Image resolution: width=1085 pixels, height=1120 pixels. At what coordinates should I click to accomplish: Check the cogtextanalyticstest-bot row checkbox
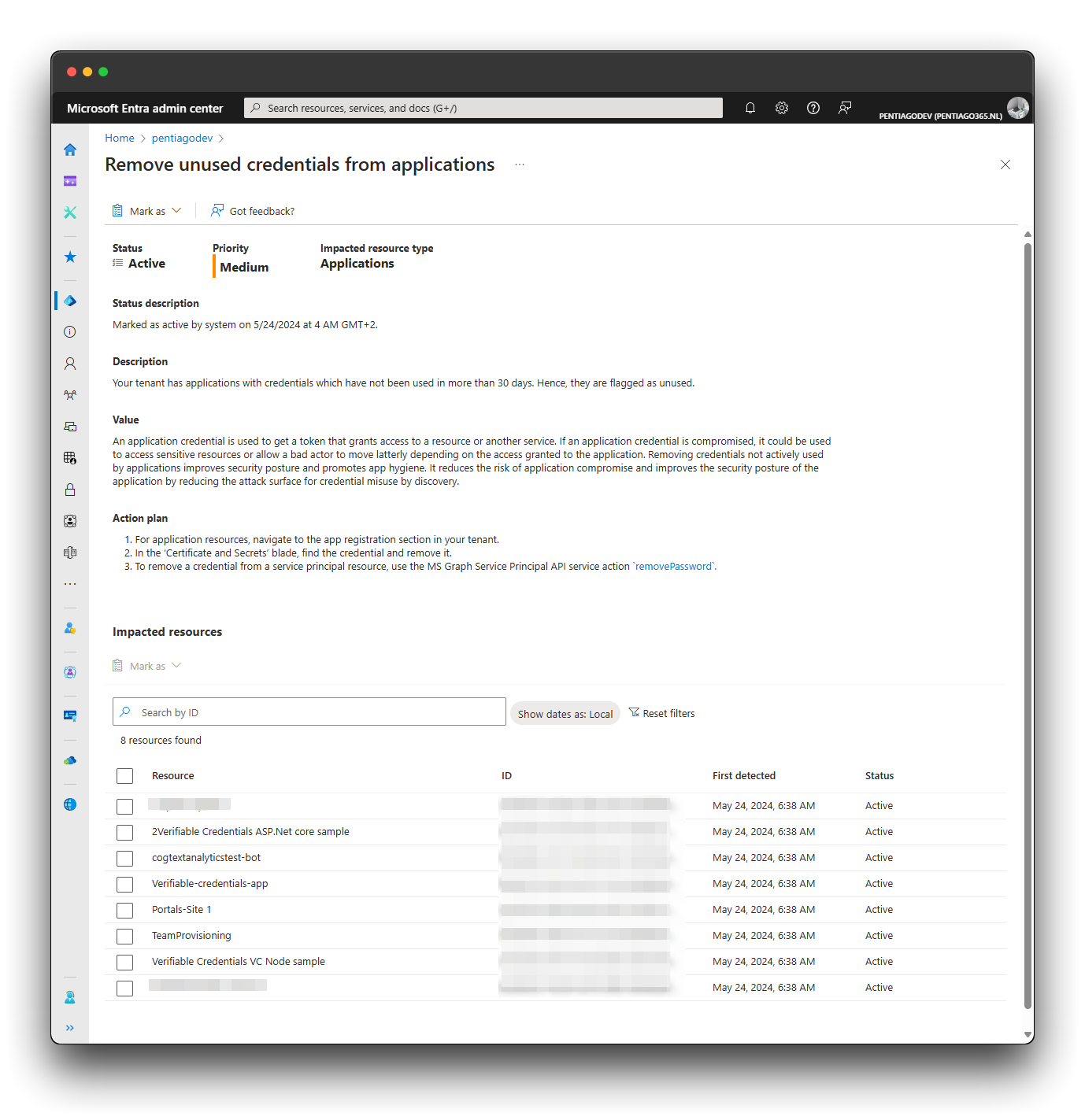[124, 859]
